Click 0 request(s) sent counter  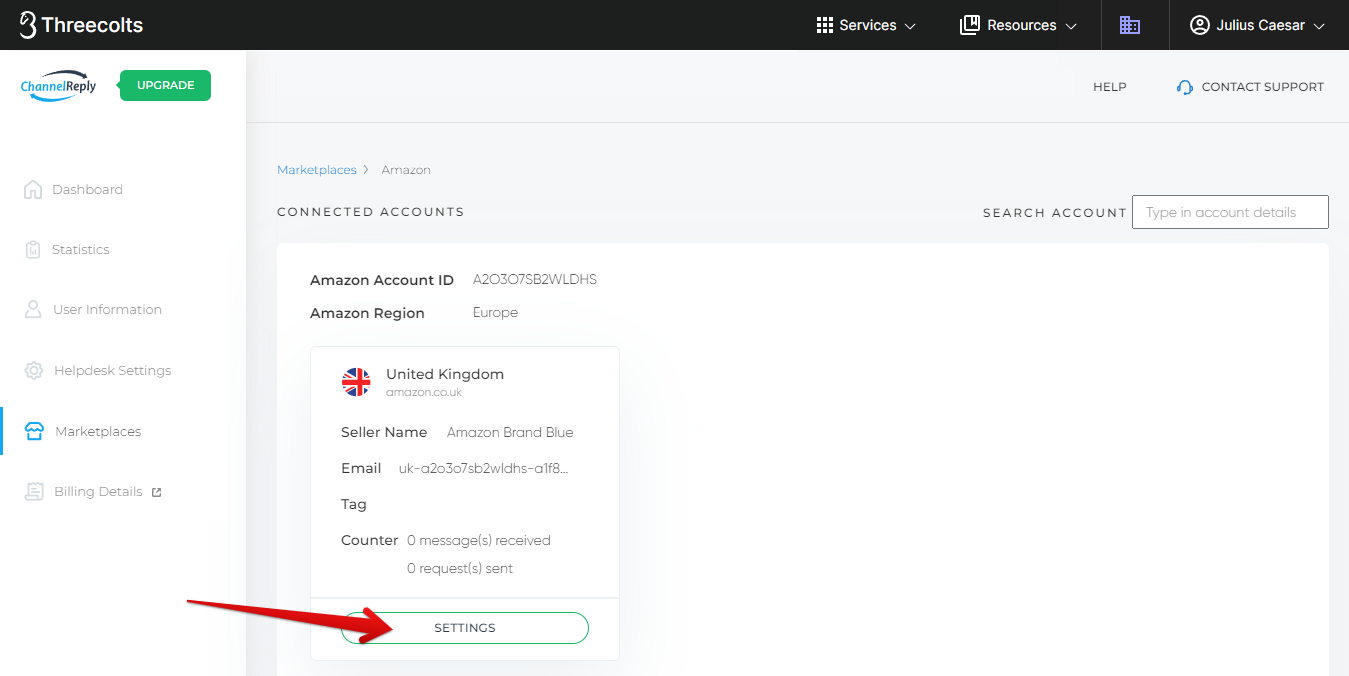pyautogui.click(x=460, y=568)
